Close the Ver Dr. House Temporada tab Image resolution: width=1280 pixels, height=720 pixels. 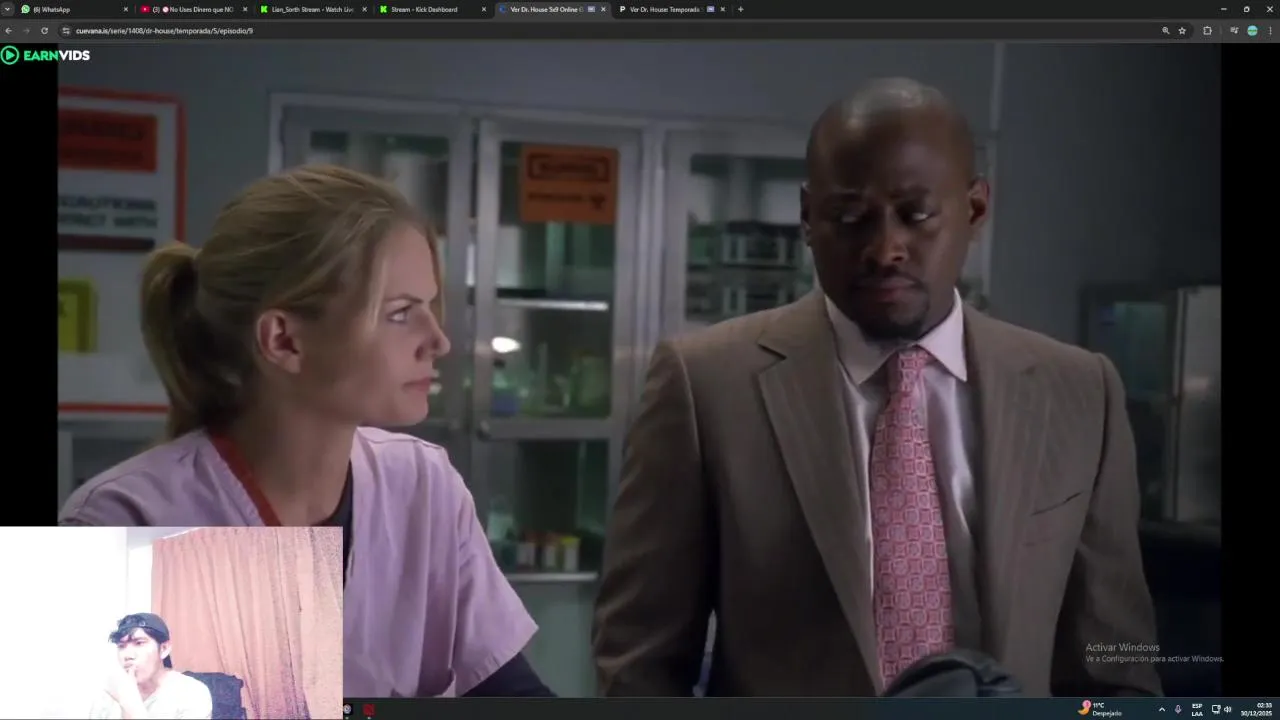(x=722, y=9)
